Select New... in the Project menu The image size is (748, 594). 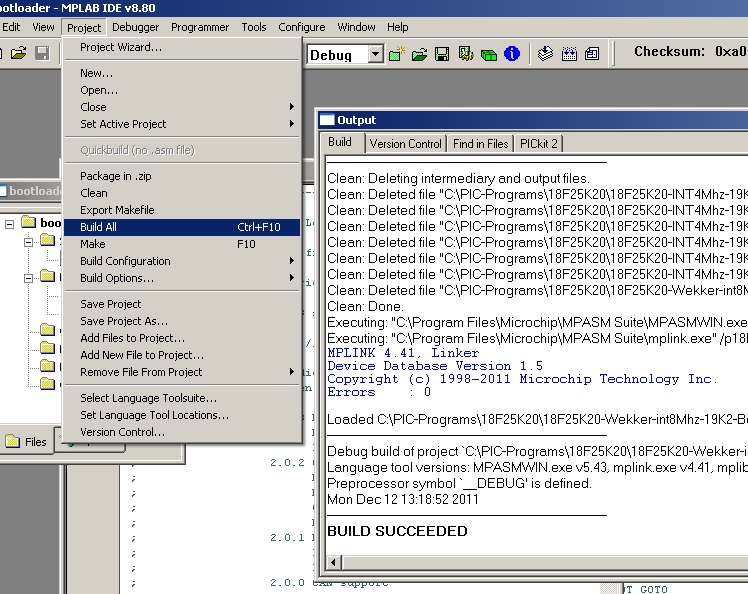182,73
